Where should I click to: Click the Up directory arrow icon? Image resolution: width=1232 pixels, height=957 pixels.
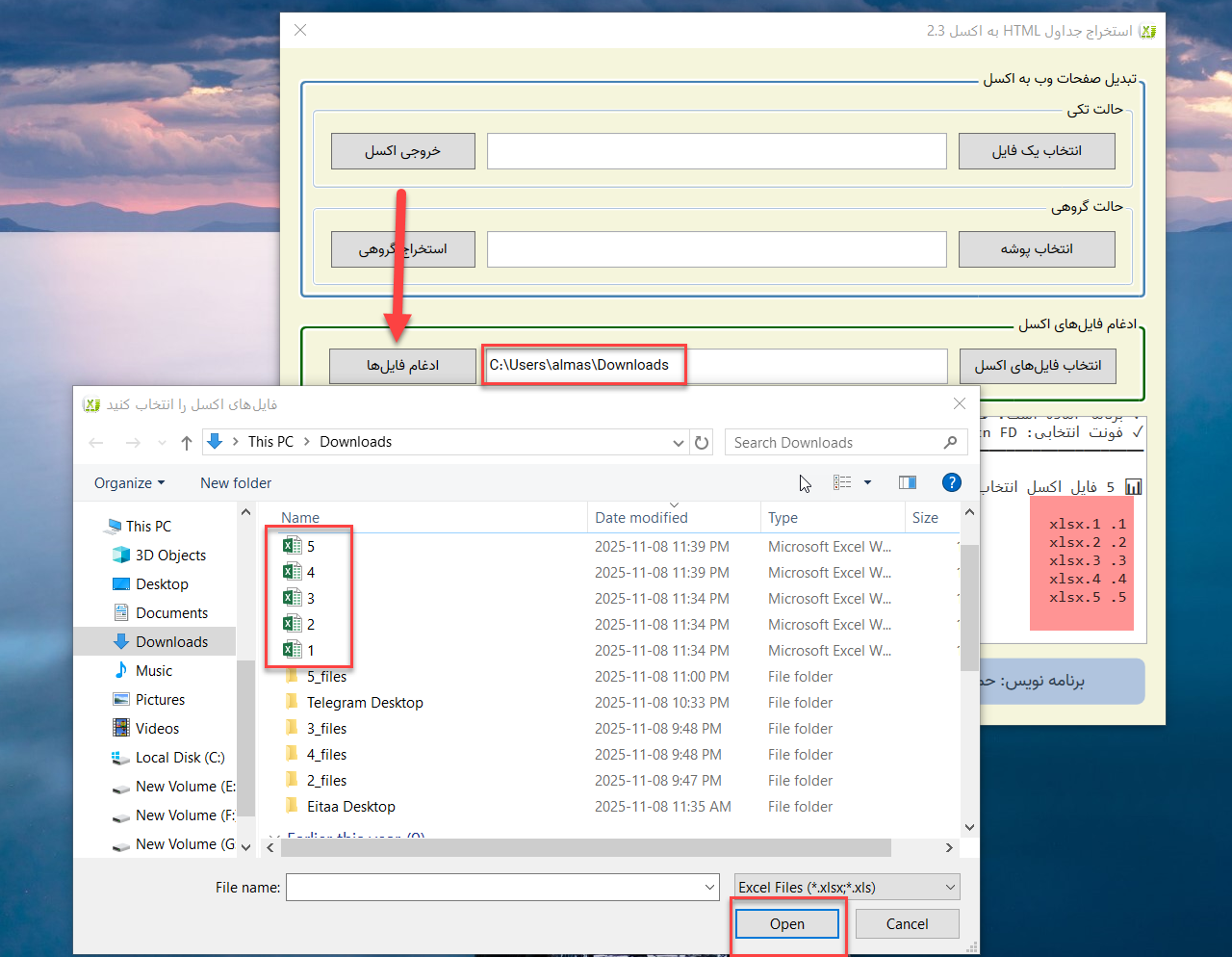click(187, 443)
